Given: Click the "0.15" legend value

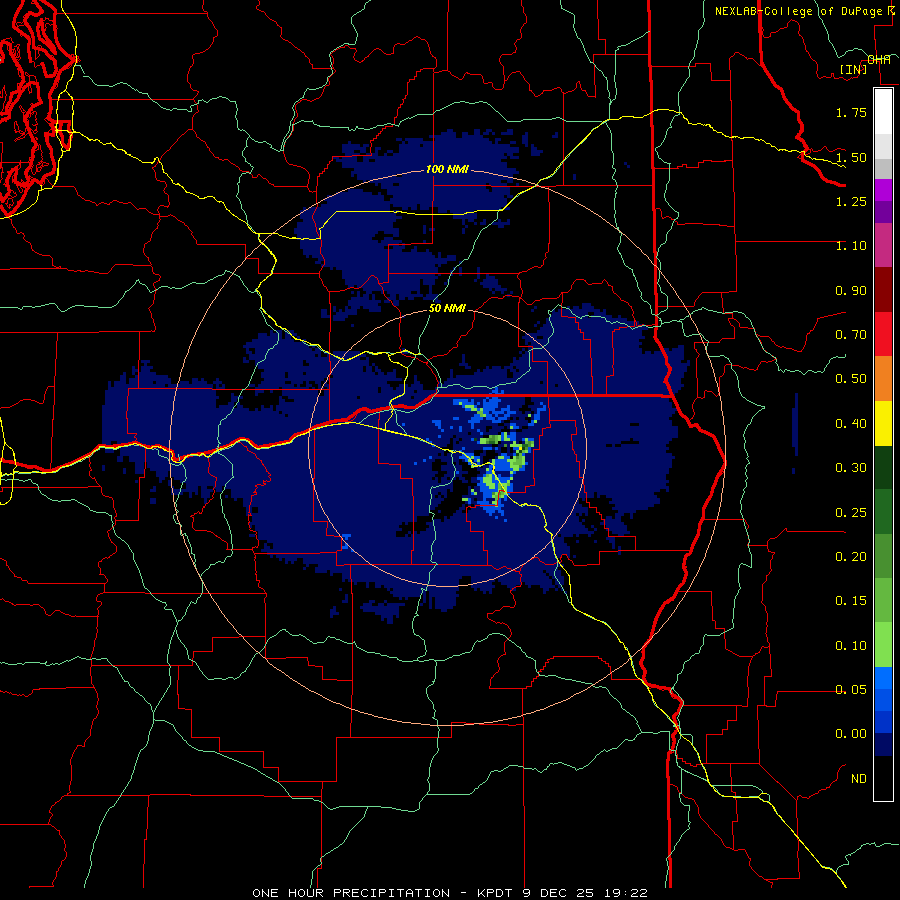Looking at the screenshot, I should [x=851, y=601].
